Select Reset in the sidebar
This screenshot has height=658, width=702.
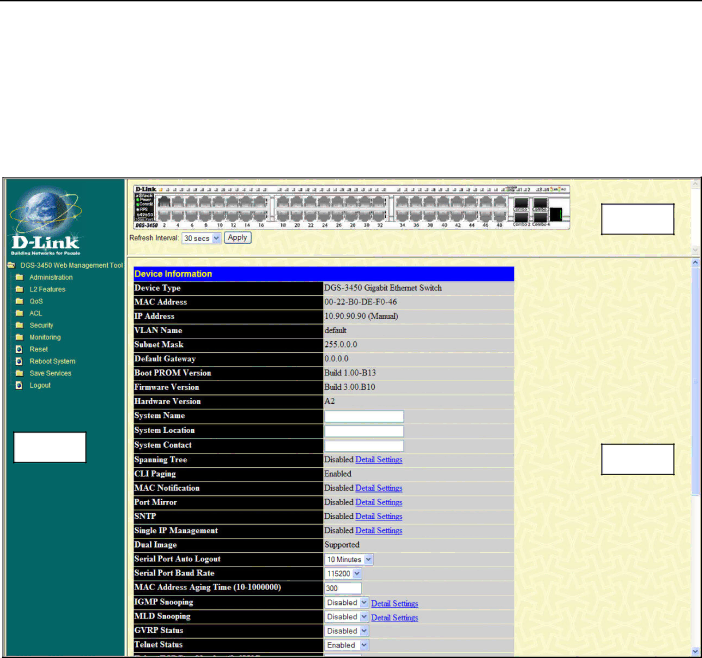[x=39, y=349]
